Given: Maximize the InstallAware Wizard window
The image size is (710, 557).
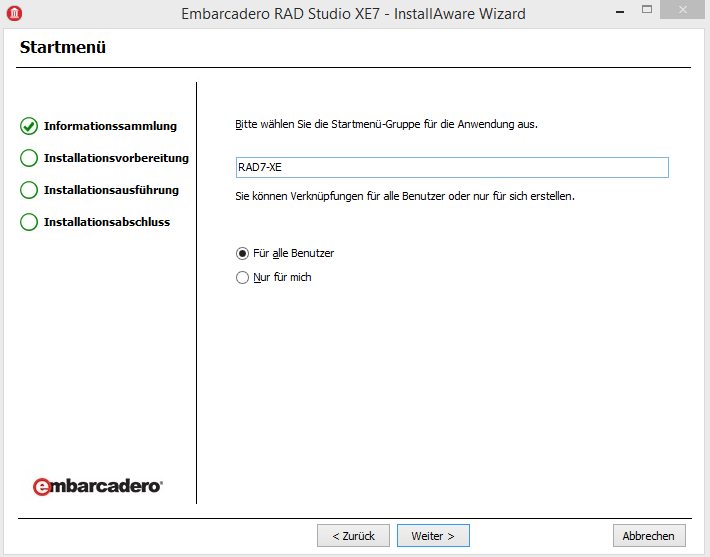Looking at the screenshot, I should coord(647,10).
